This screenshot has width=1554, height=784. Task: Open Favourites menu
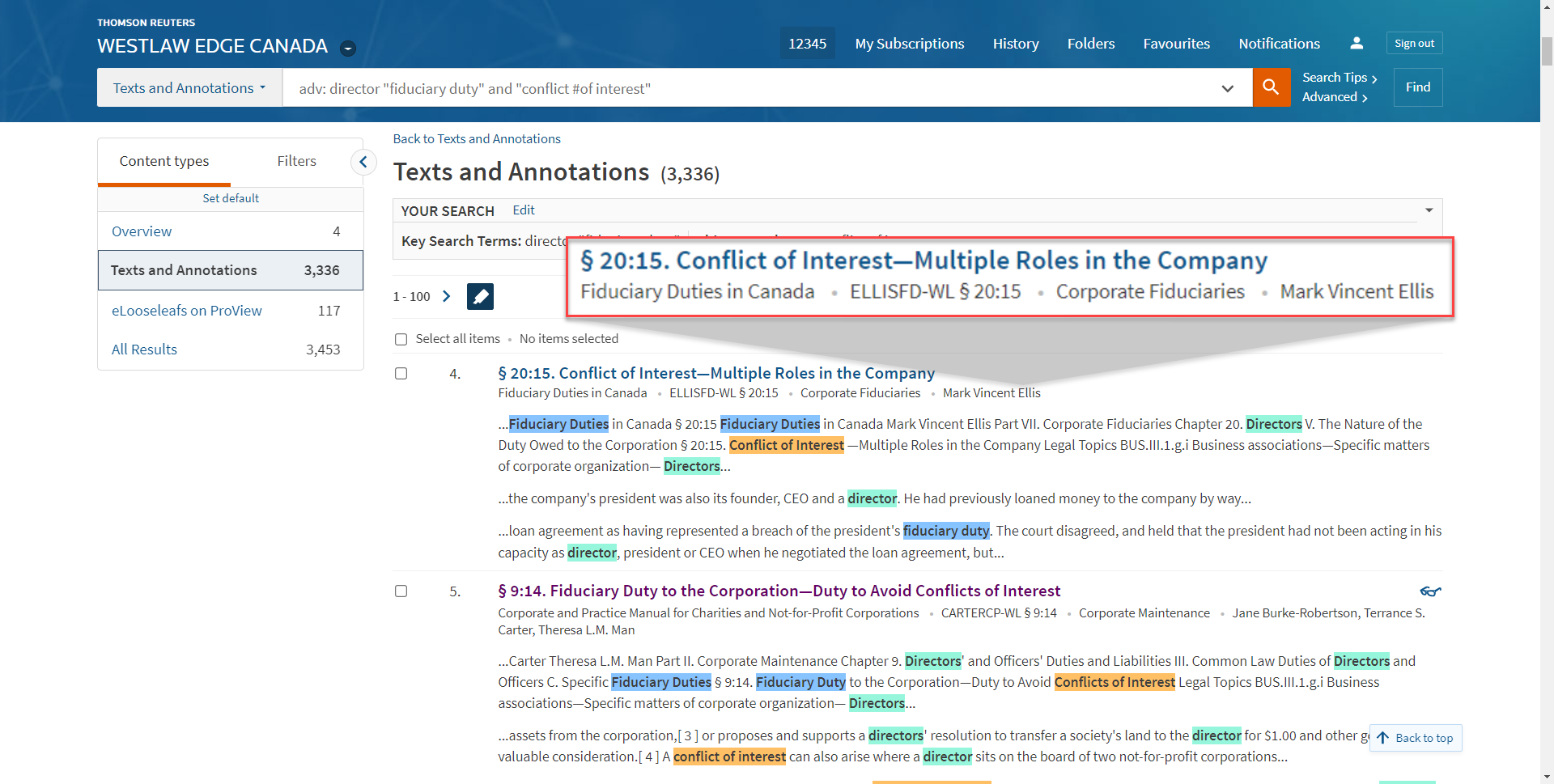click(1176, 44)
